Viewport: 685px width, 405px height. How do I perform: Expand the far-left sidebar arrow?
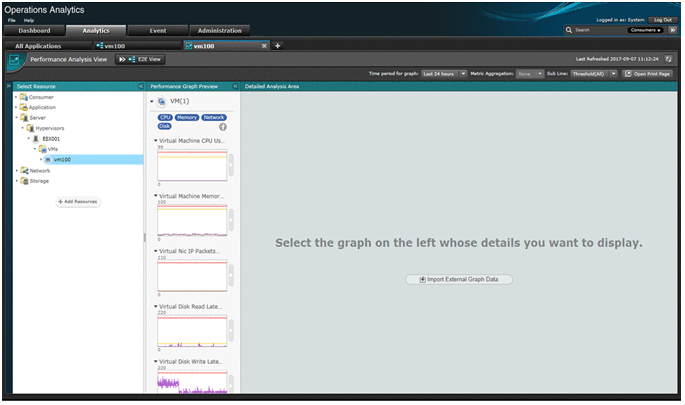(8, 86)
